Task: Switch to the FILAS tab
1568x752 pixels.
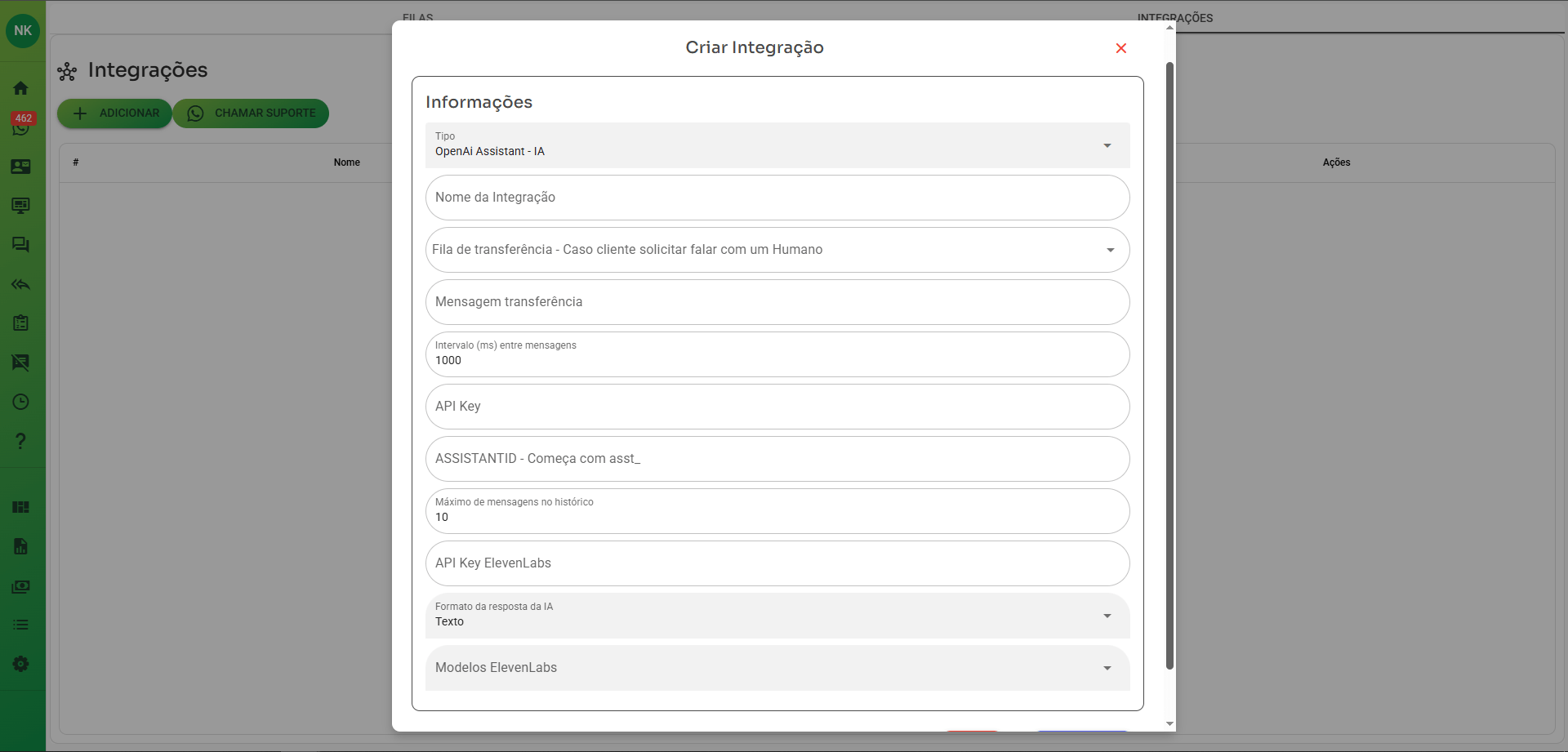Action: pyautogui.click(x=416, y=17)
